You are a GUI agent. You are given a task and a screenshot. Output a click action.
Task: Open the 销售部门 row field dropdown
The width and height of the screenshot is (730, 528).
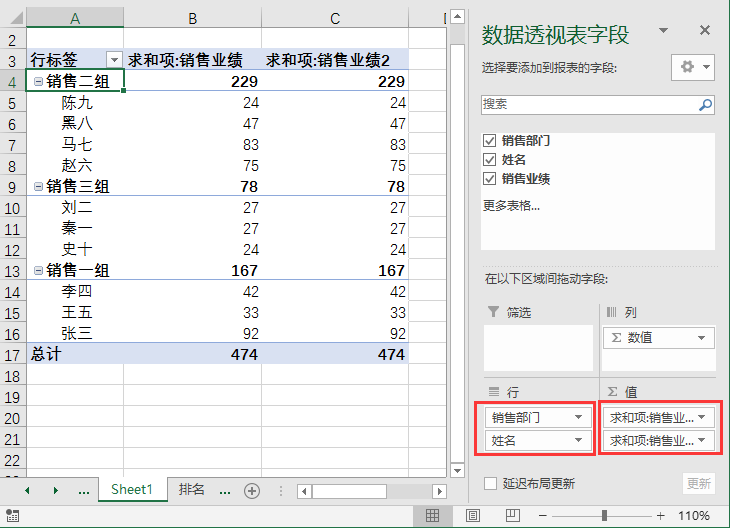[578, 417]
